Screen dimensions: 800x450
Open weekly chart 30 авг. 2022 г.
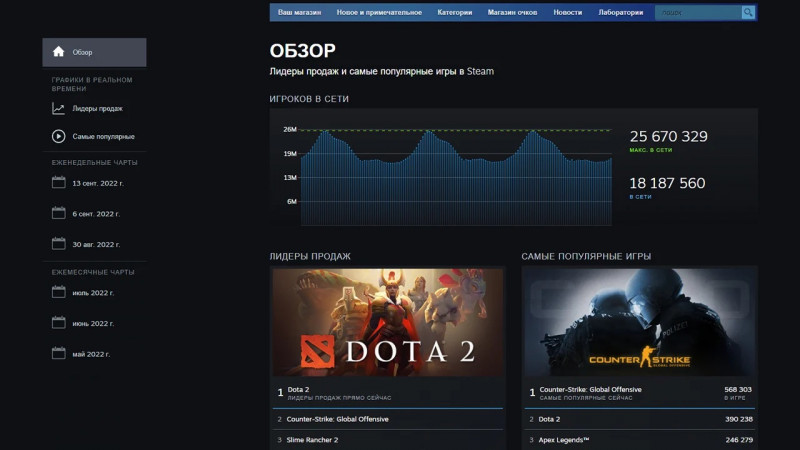click(x=94, y=244)
